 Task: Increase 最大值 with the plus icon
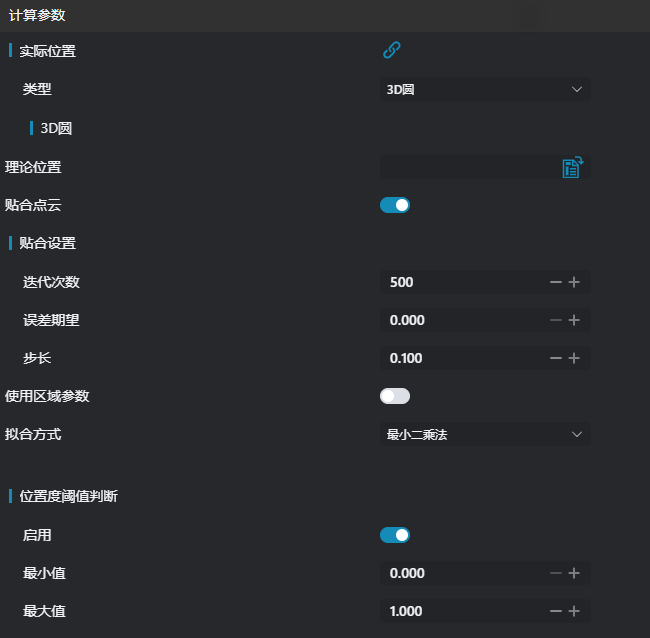pos(574,611)
